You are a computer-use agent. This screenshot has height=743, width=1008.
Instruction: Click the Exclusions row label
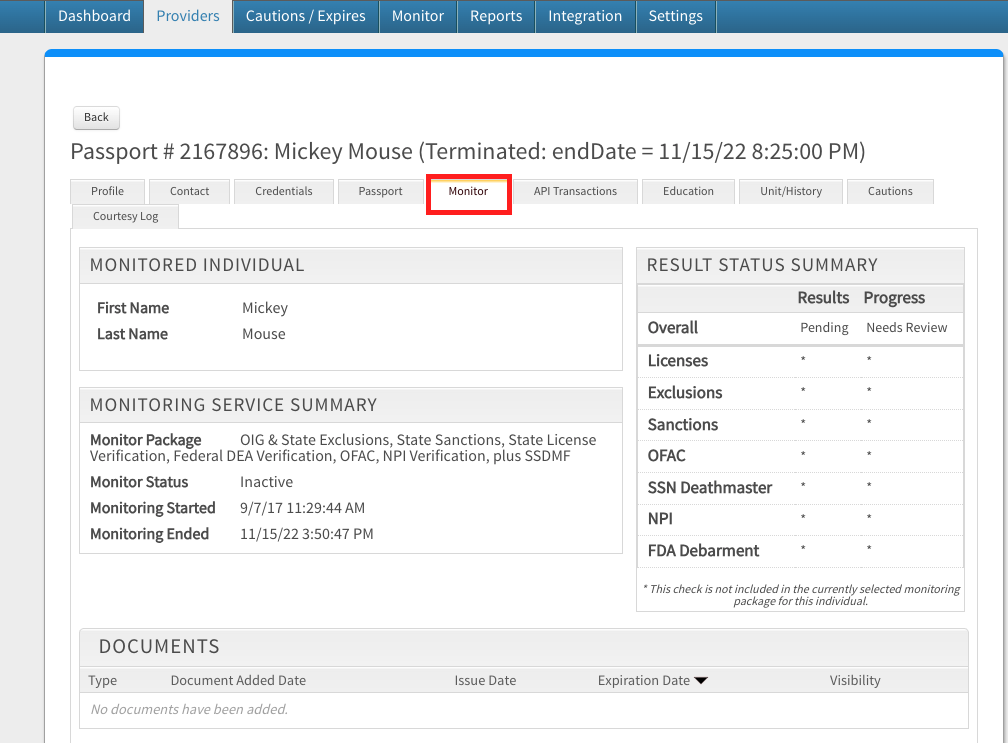pyautogui.click(x=685, y=393)
